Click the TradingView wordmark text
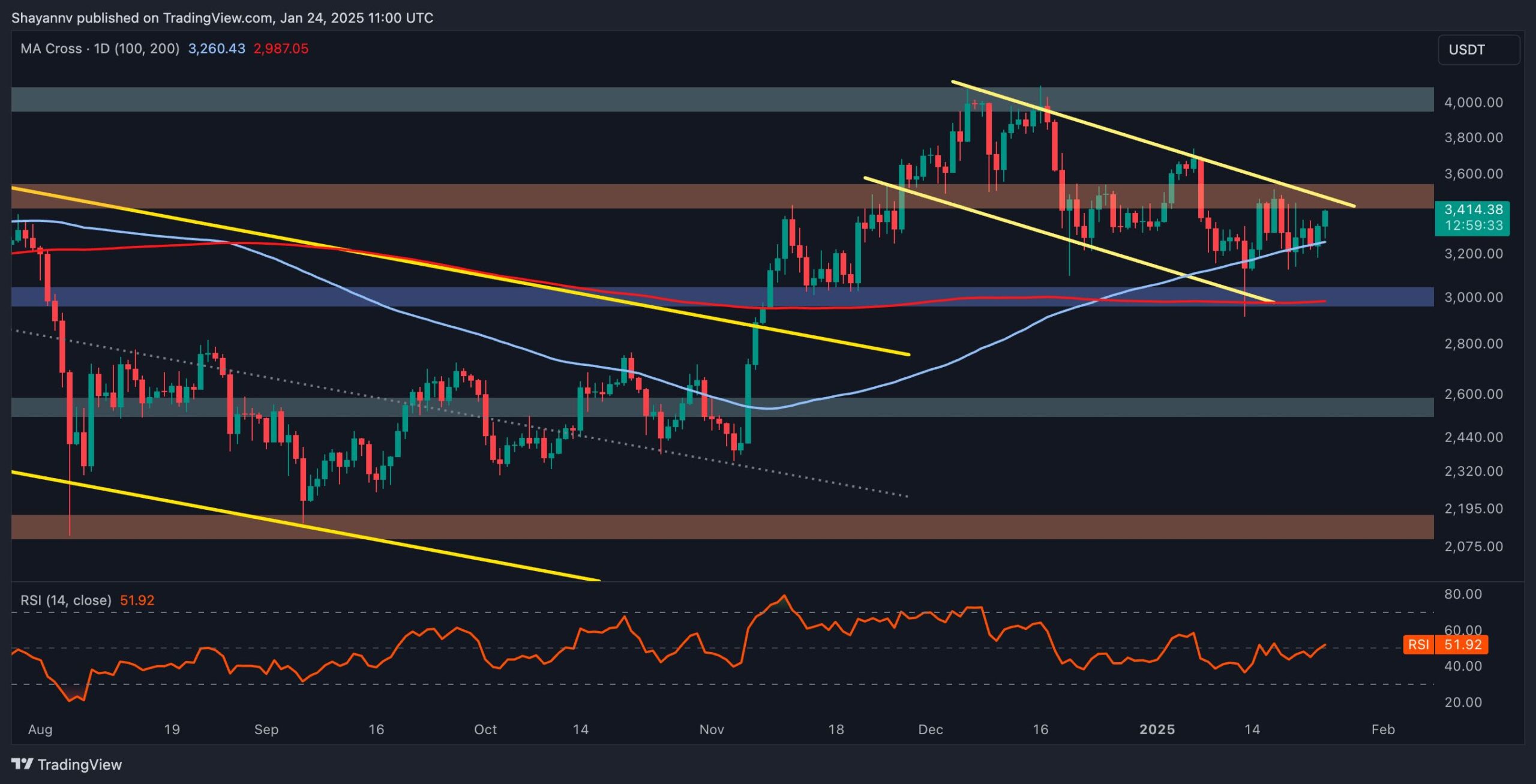This screenshot has height=784, width=1536. tap(80, 764)
